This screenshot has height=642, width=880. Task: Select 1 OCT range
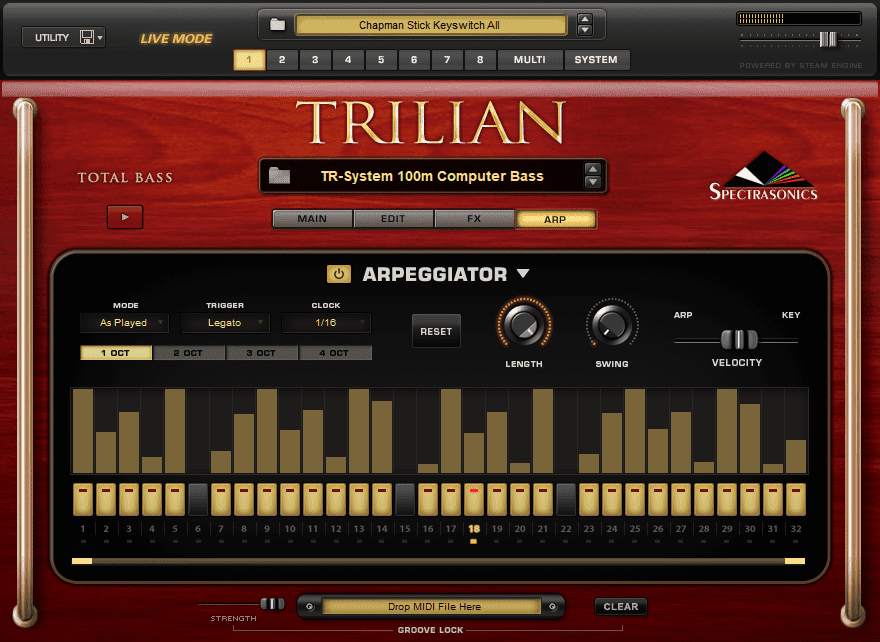click(x=116, y=353)
